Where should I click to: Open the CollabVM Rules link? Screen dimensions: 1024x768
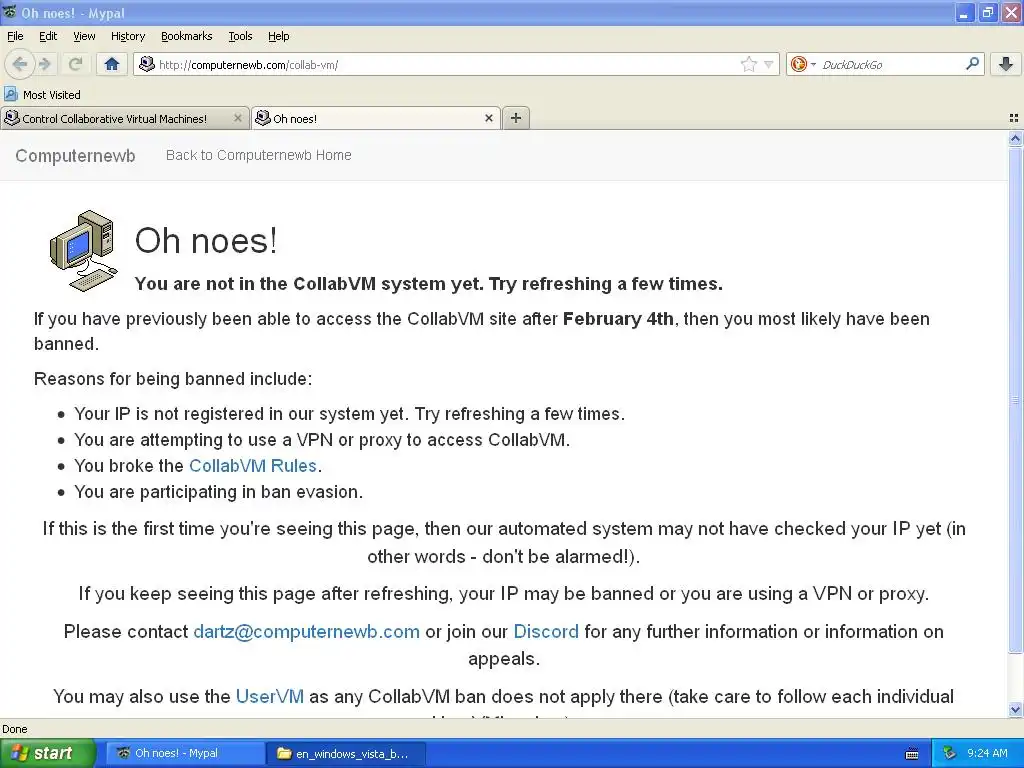click(x=253, y=466)
